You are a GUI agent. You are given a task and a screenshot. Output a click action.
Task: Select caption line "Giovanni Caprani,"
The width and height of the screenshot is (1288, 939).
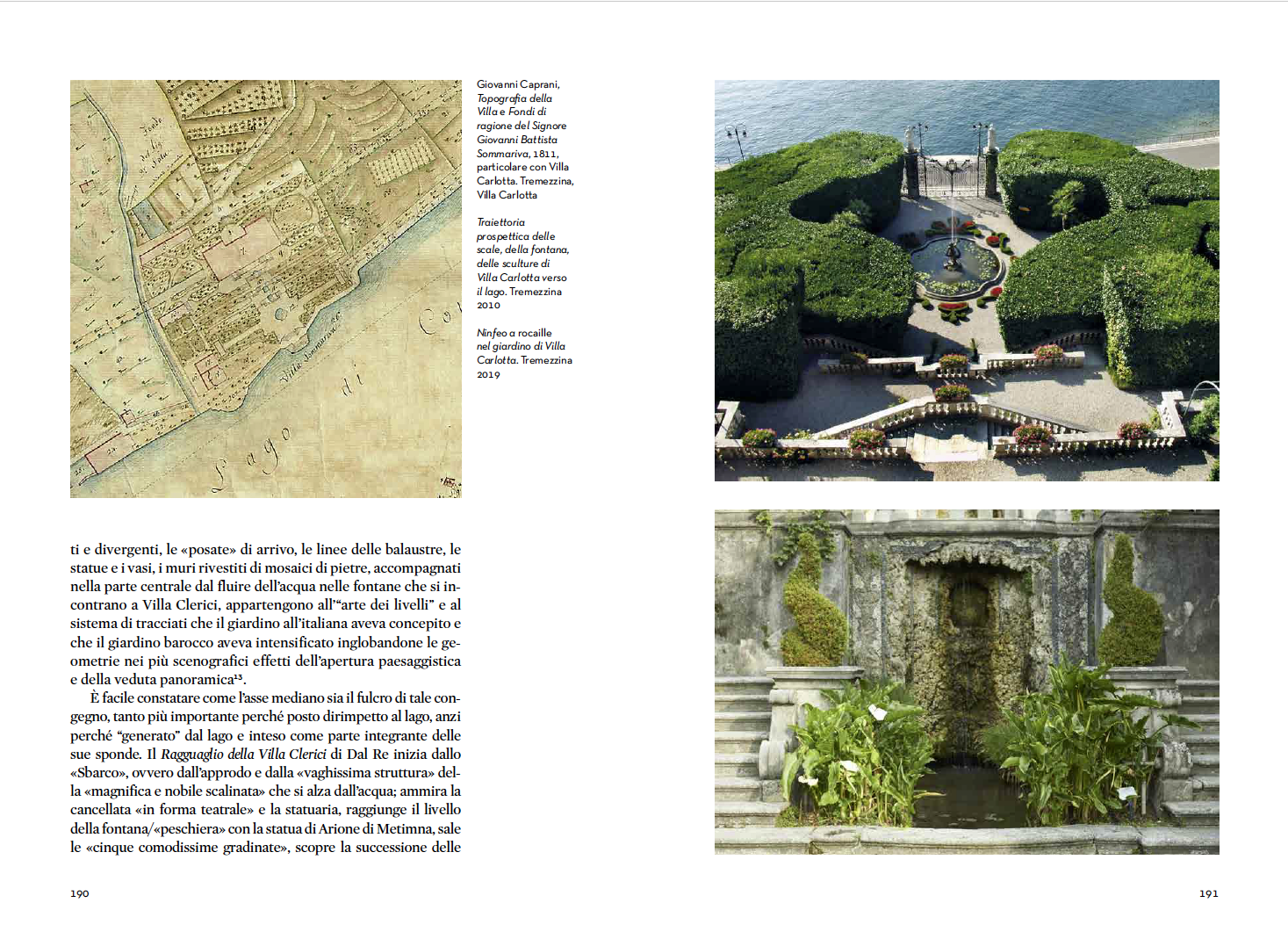tap(518, 84)
